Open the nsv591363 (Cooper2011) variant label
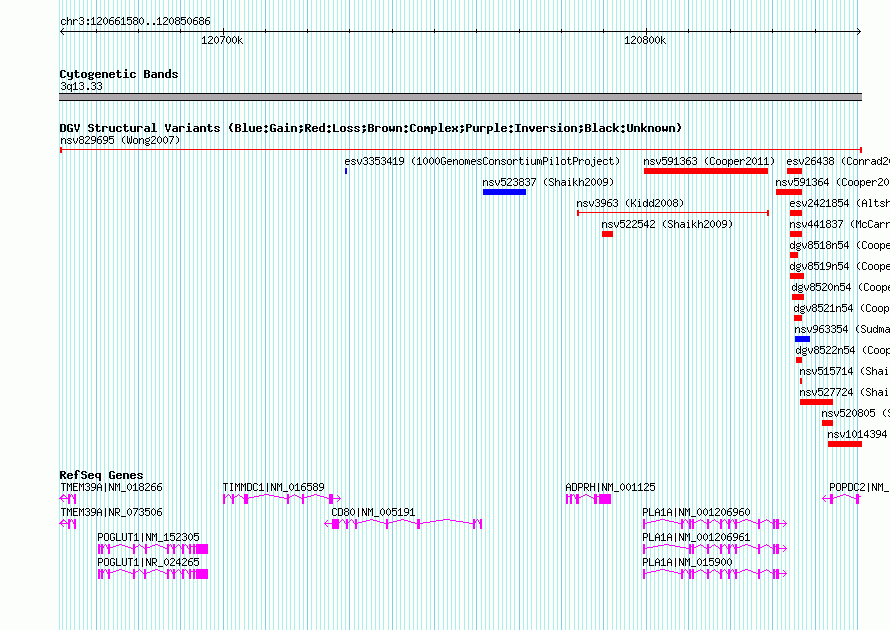890x630 pixels. 709,161
